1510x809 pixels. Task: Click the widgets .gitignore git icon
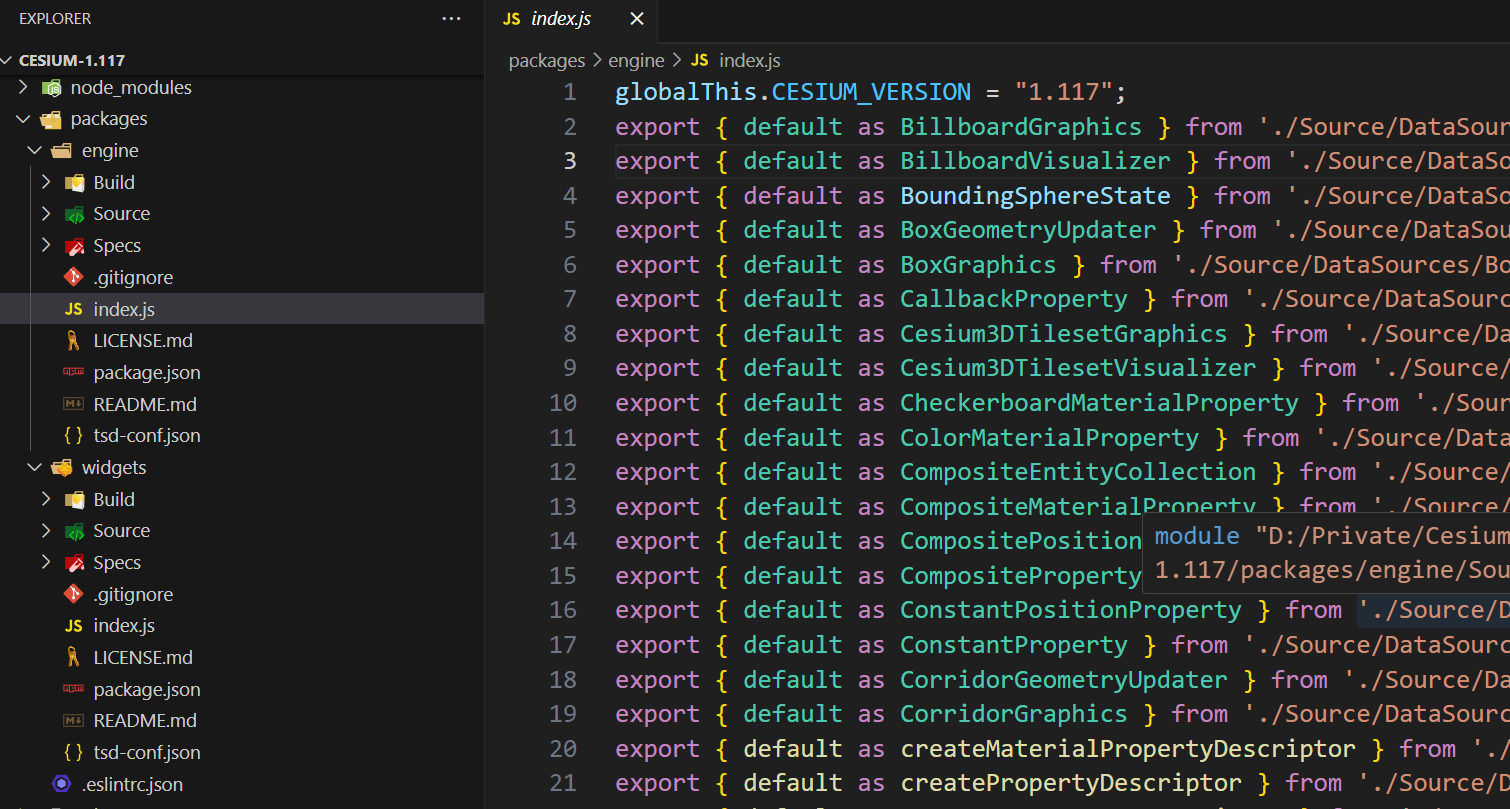coord(73,594)
